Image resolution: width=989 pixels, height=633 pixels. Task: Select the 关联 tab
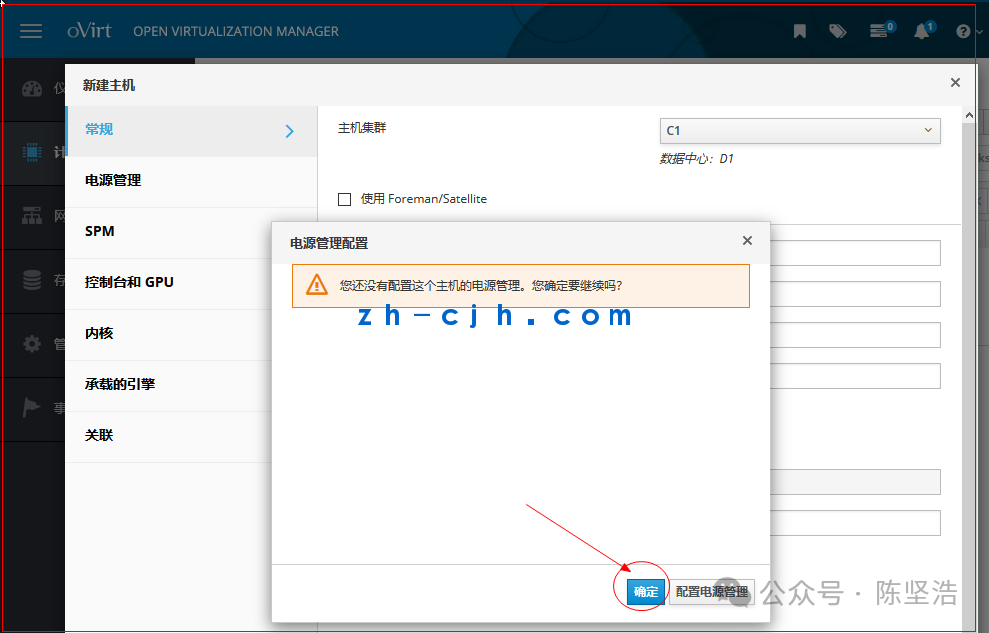[x=169, y=436]
